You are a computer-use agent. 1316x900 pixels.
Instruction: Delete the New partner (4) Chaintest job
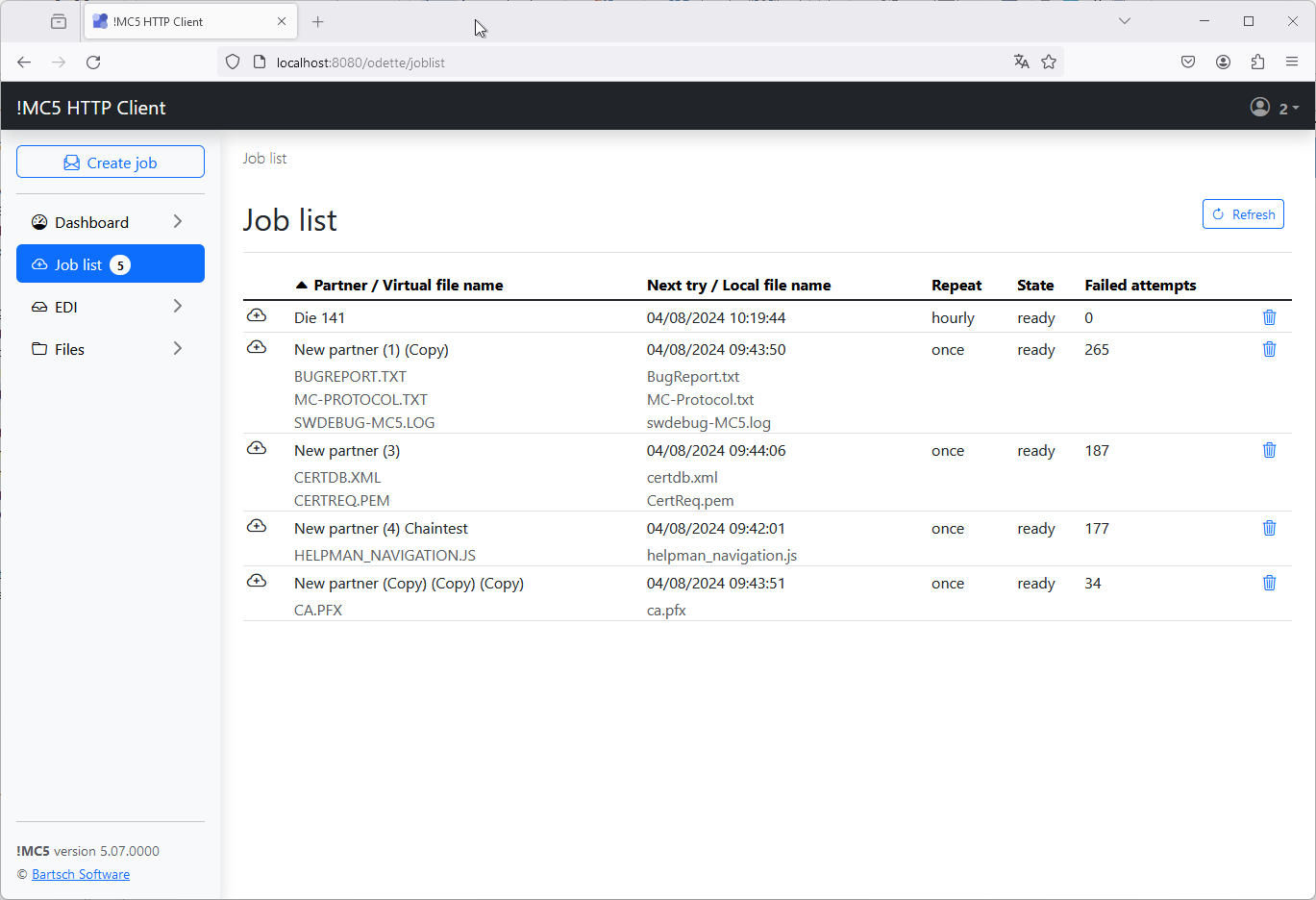(x=1269, y=528)
